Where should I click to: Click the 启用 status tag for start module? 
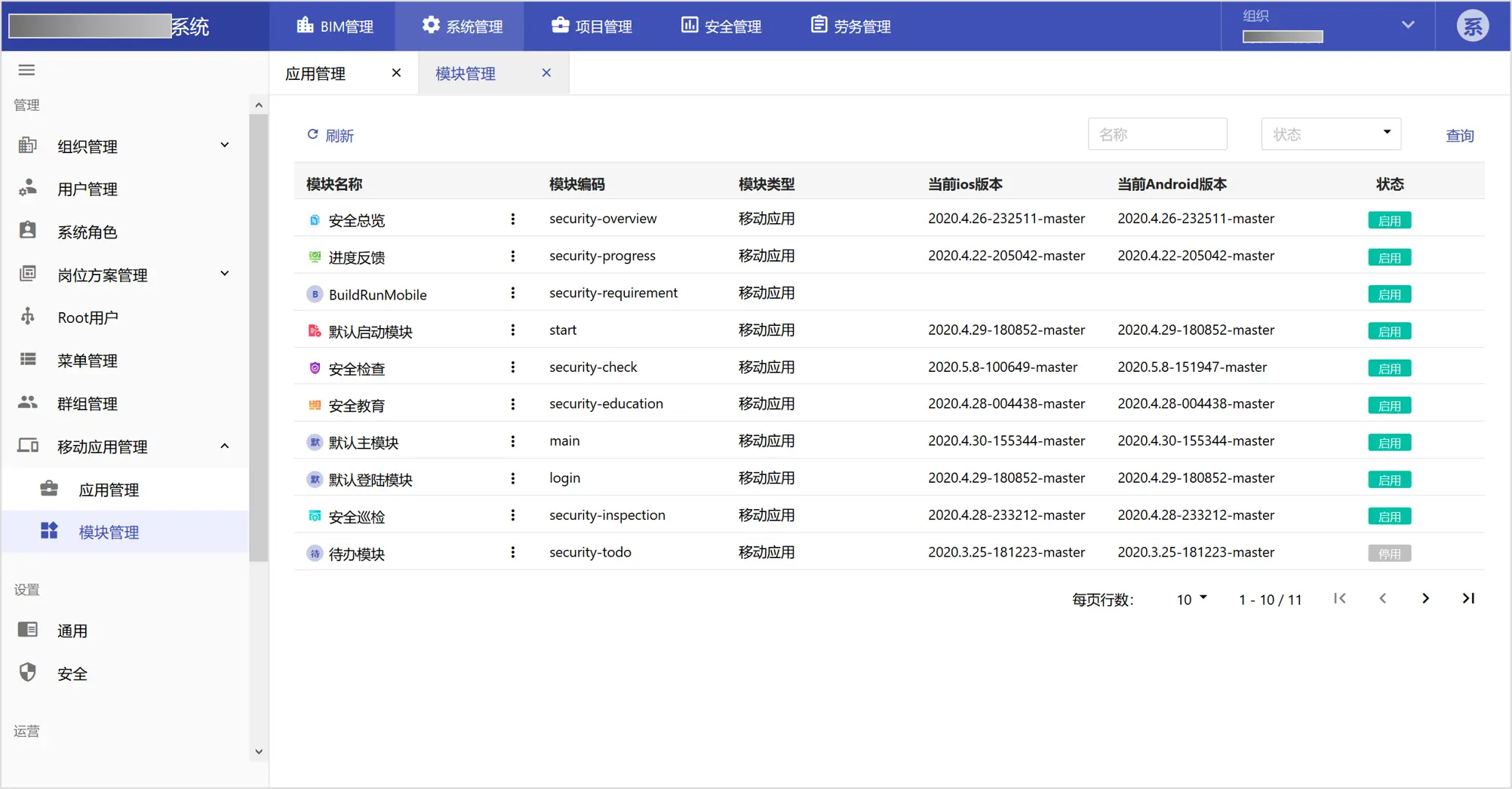(1389, 331)
